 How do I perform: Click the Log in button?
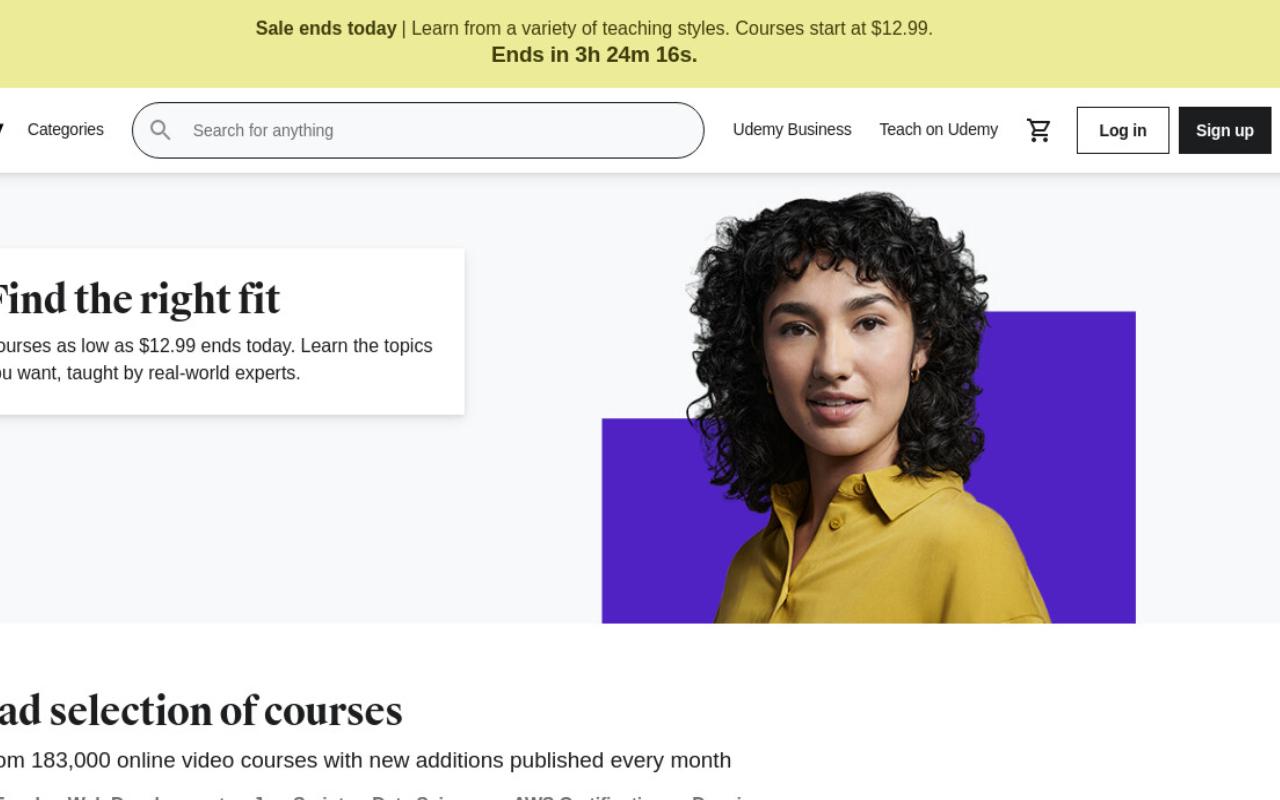1122,130
